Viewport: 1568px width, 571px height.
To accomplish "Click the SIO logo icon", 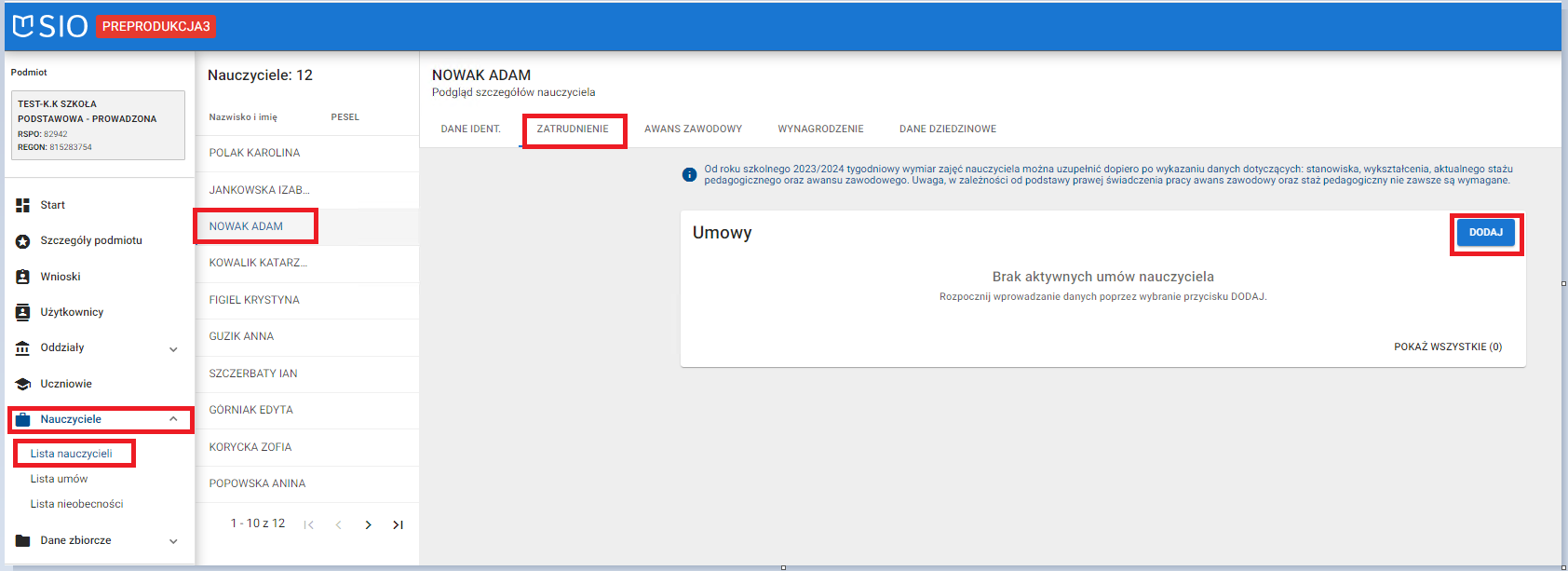I will [x=23, y=26].
